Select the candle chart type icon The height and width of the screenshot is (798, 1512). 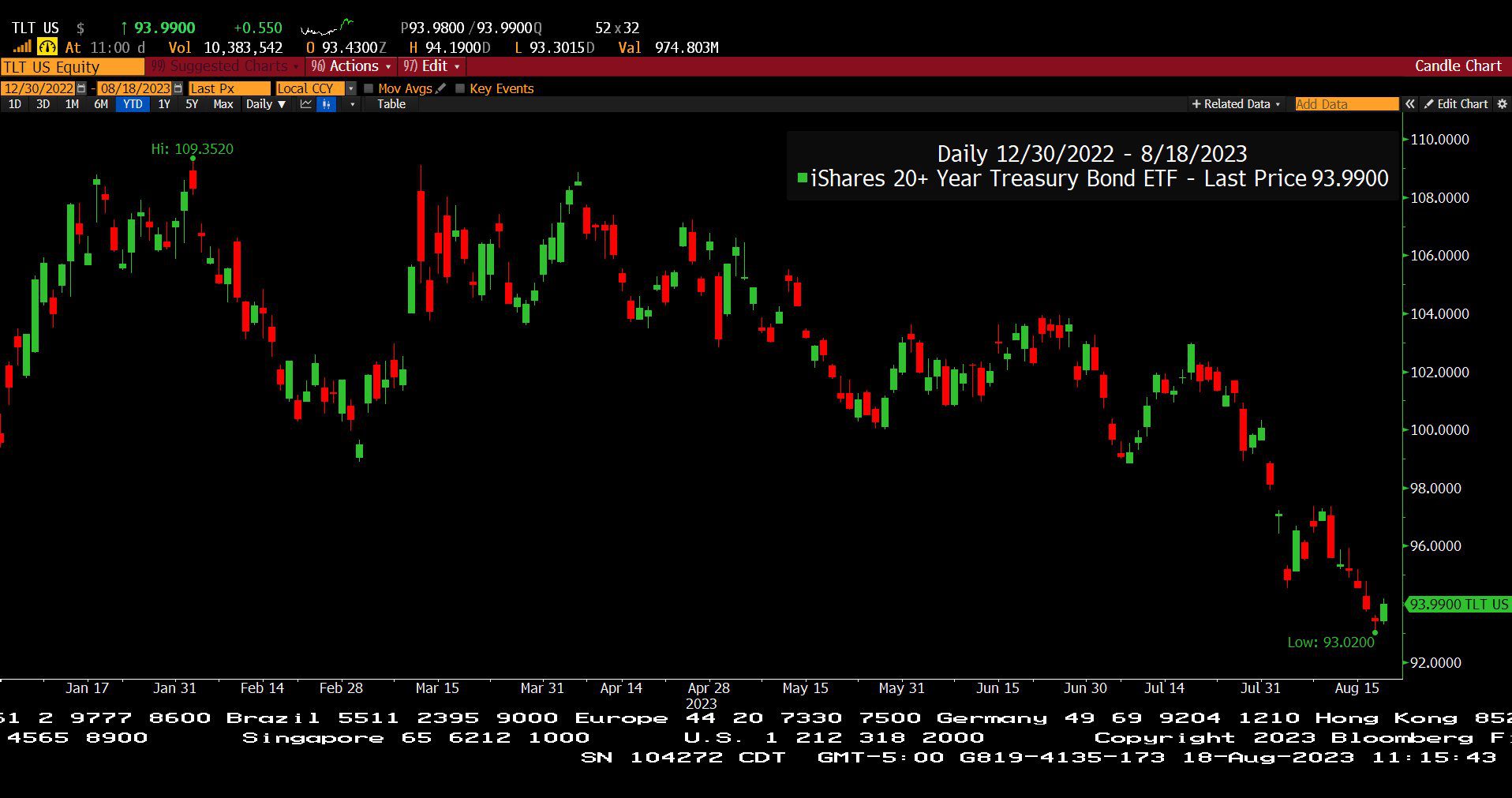point(326,104)
